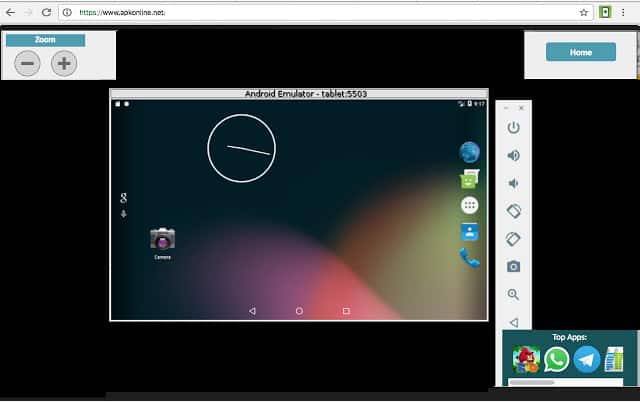
Task: Open Telegram in Top Apps
Action: pos(587,360)
